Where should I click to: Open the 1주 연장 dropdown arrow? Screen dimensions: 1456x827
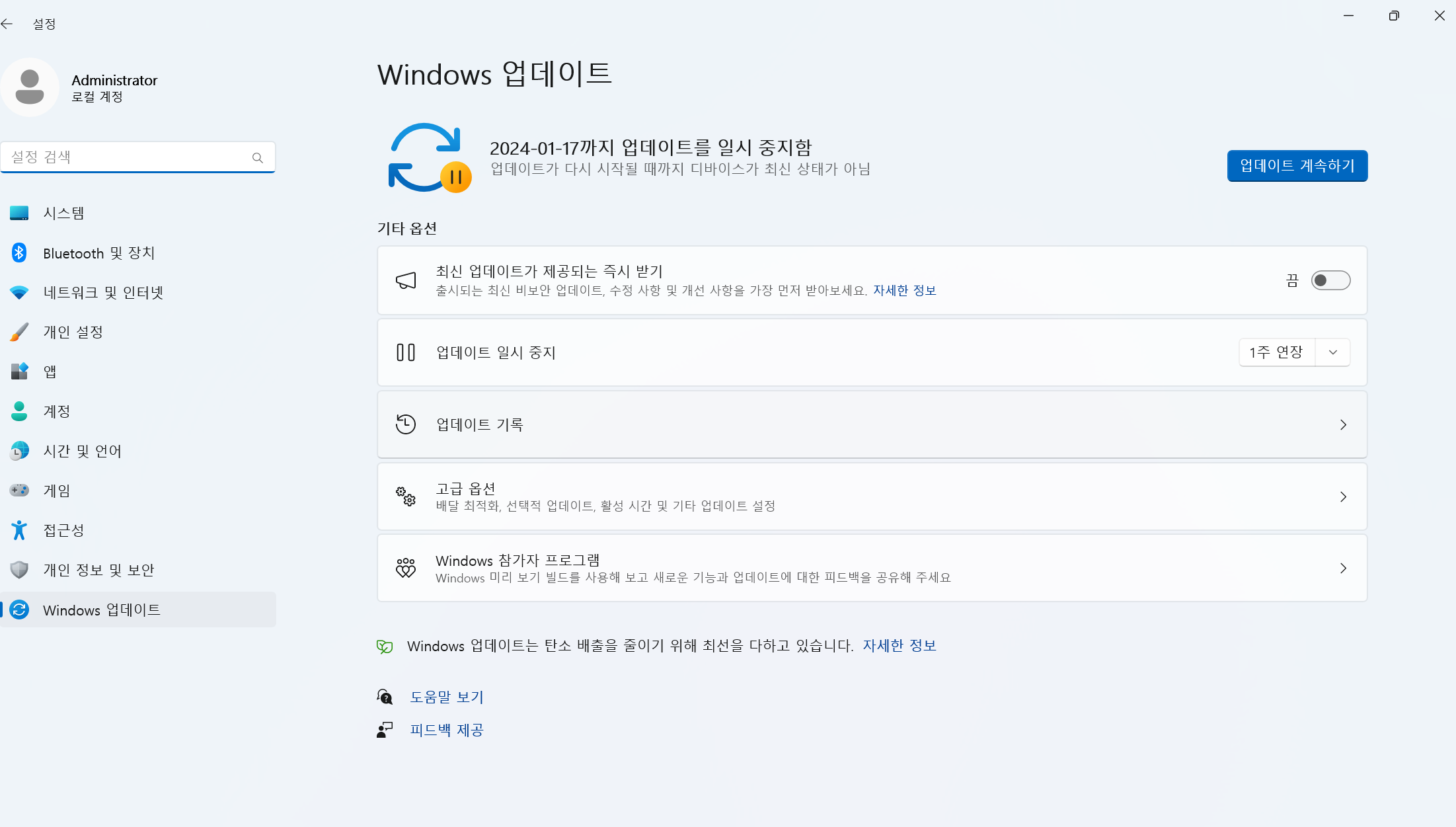click(x=1332, y=352)
